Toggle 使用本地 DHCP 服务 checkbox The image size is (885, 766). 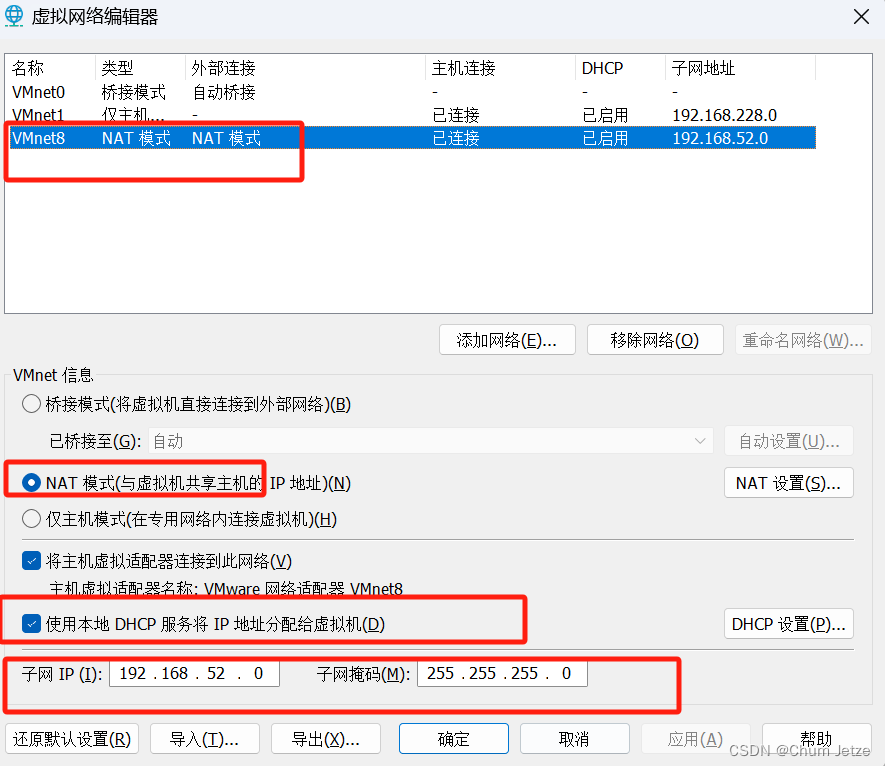[31, 624]
